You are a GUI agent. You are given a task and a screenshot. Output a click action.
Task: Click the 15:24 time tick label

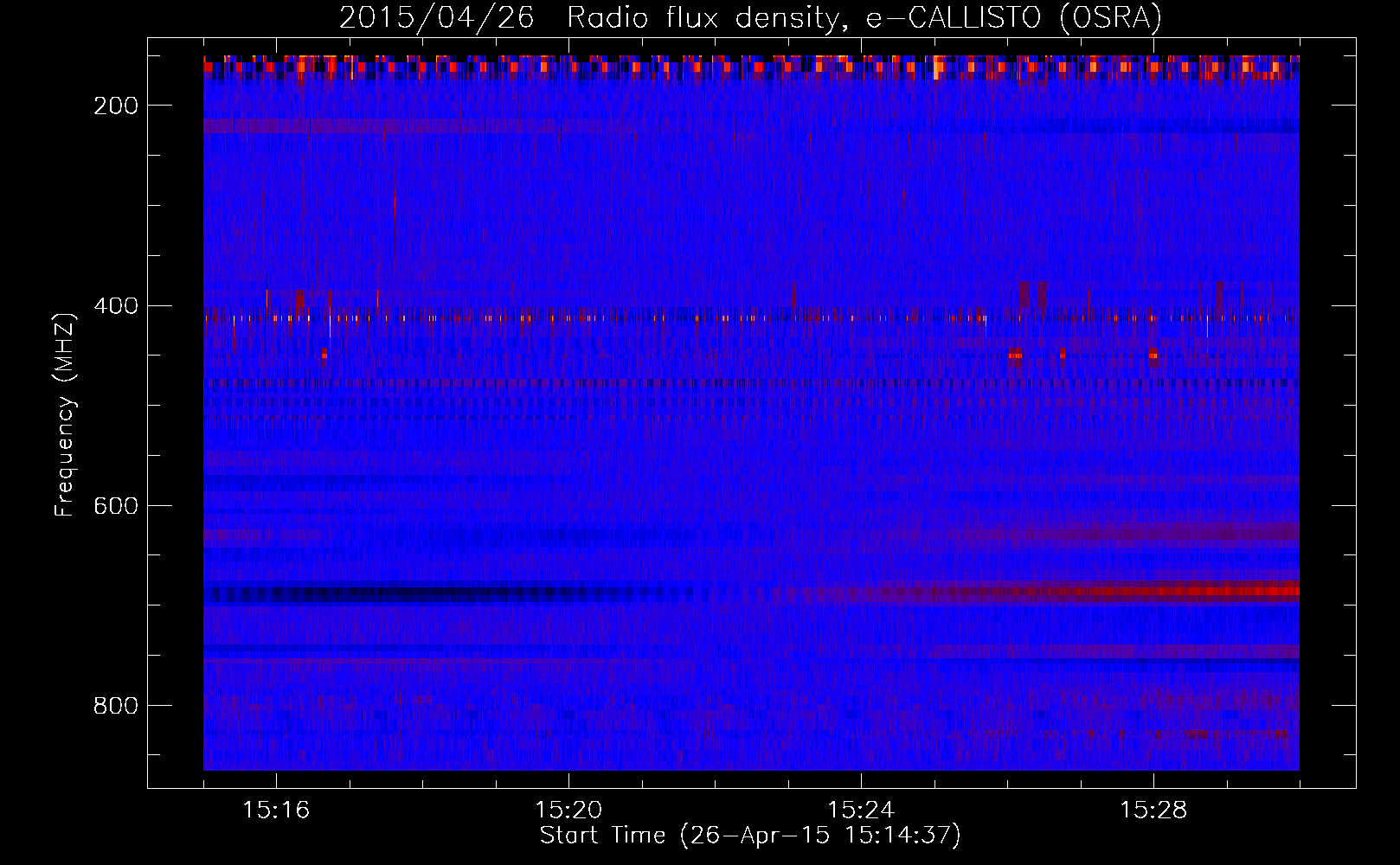pos(862,811)
